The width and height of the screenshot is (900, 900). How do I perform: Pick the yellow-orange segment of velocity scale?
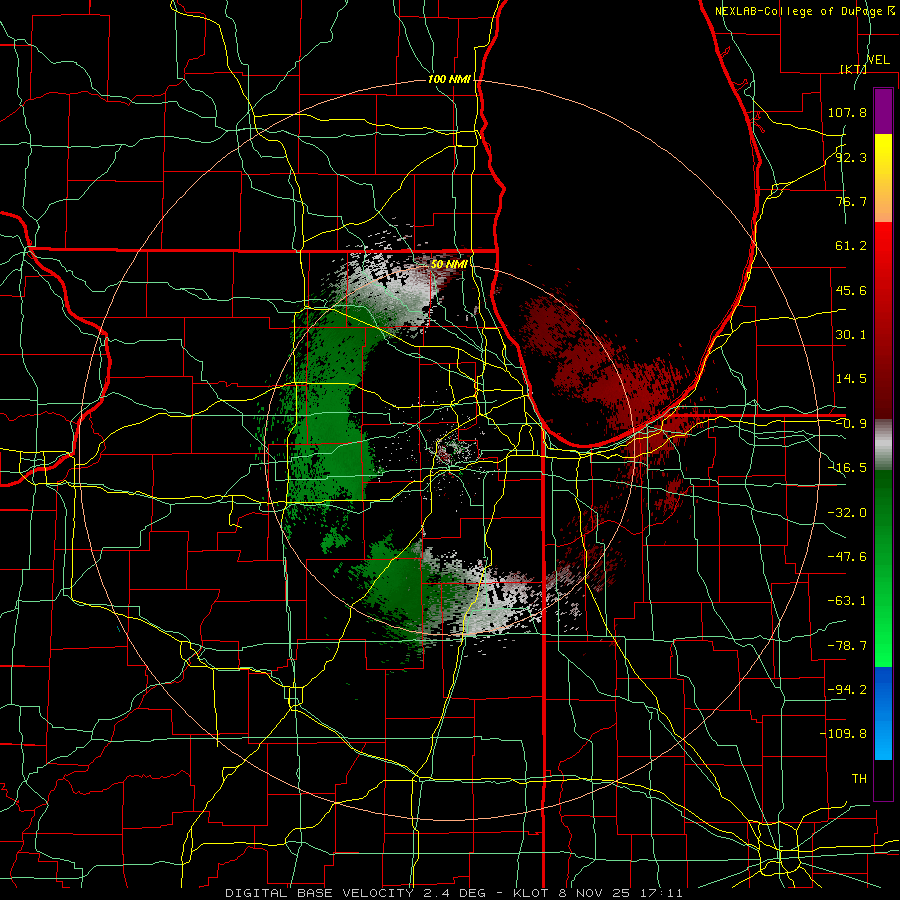click(883, 178)
